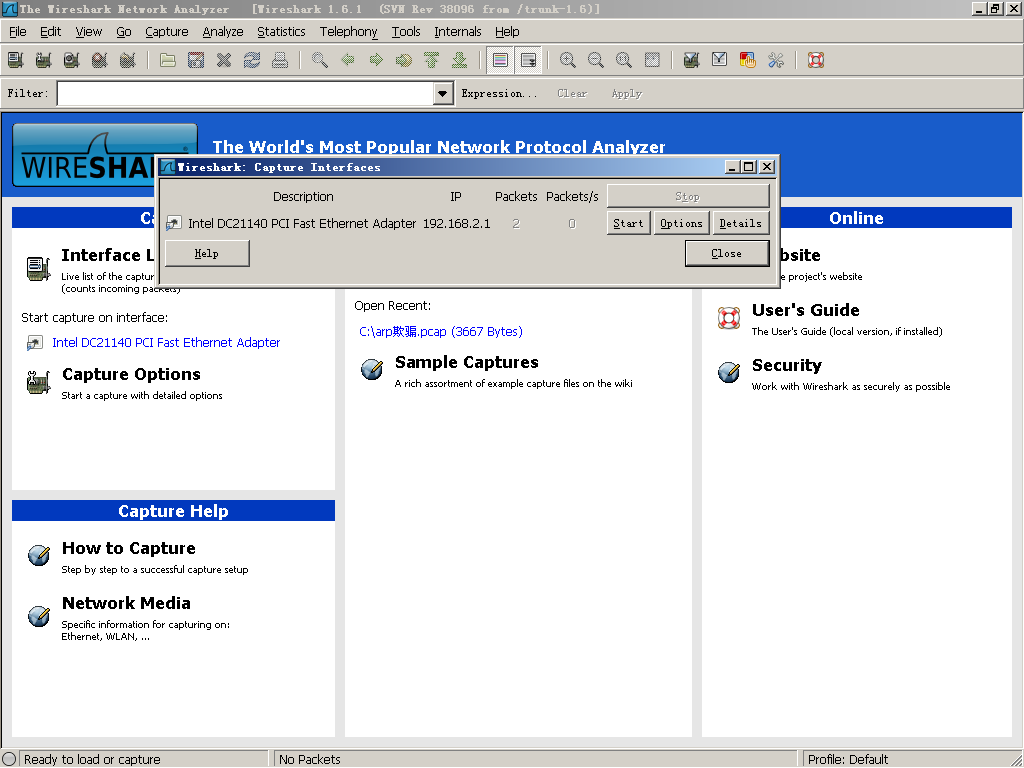Click the capture options toolbar icon
The width and height of the screenshot is (1024, 768).
tap(43, 60)
